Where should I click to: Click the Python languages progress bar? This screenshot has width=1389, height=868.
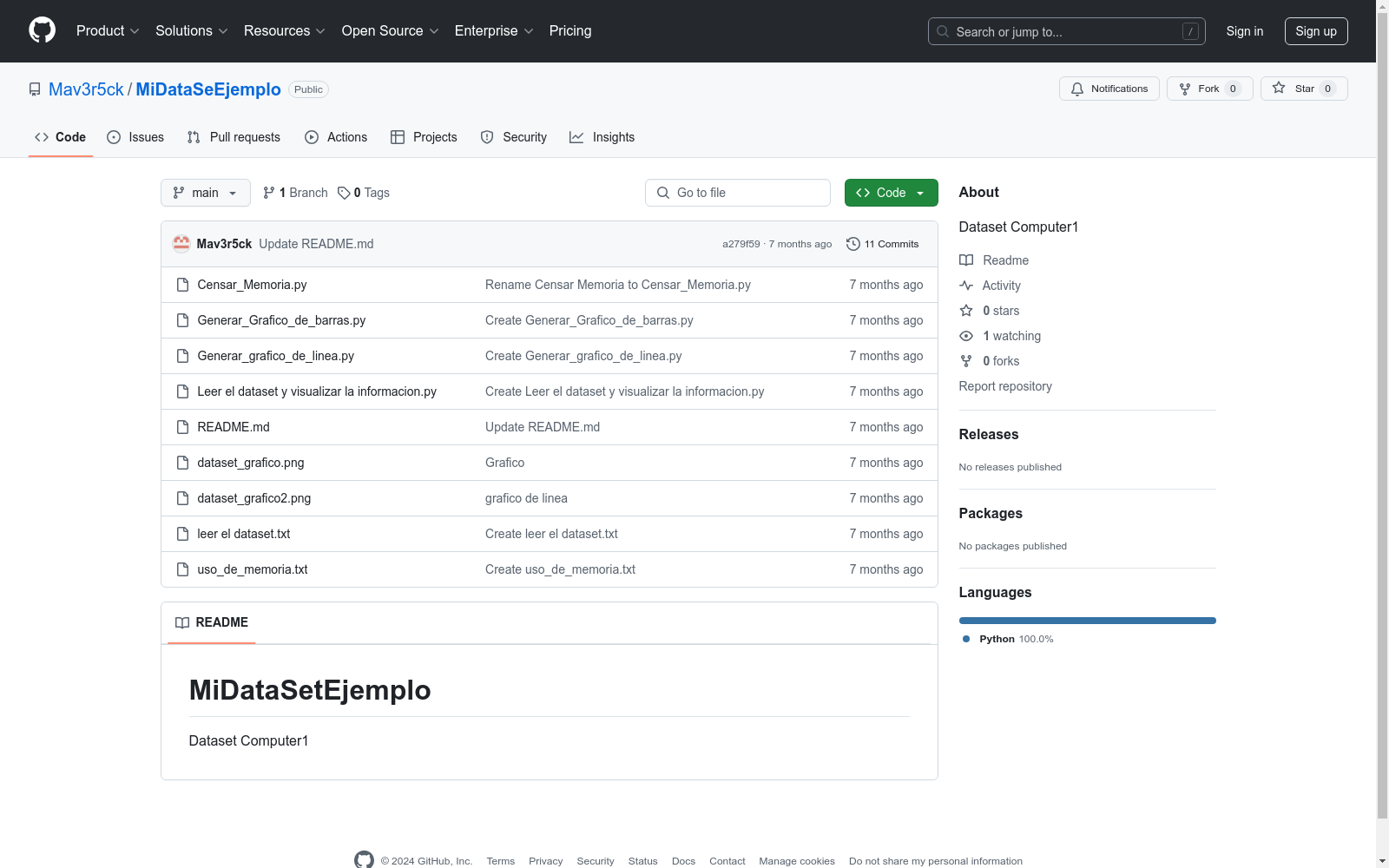tap(1087, 621)
